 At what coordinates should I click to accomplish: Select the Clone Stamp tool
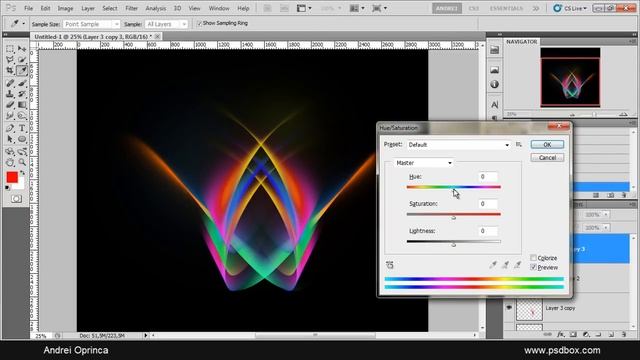pyautogui.click(x=10, y=94)
